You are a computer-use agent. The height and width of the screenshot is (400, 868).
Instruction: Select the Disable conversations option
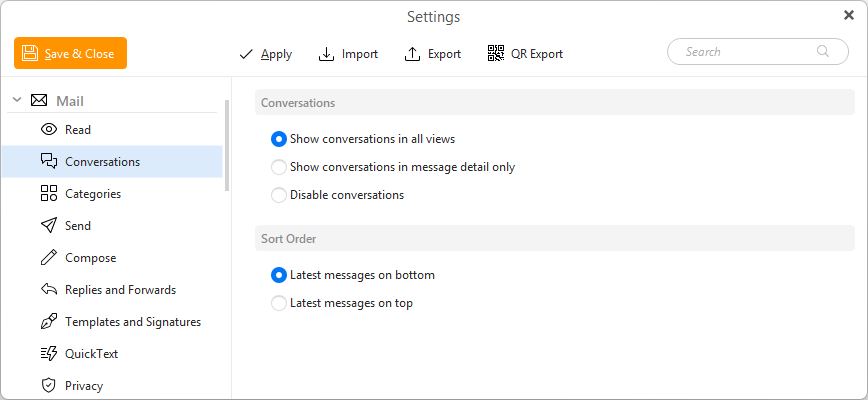(x=279, y=195)
